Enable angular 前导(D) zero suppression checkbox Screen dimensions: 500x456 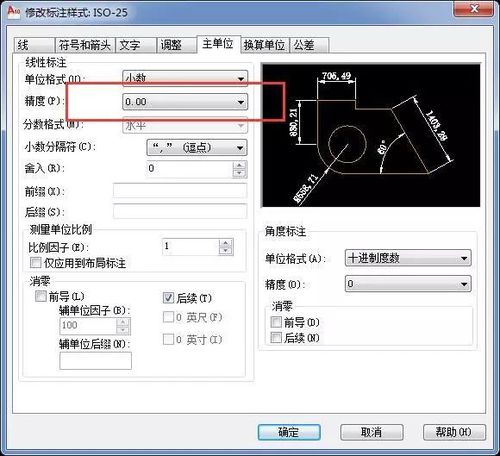tap(276, 322)
